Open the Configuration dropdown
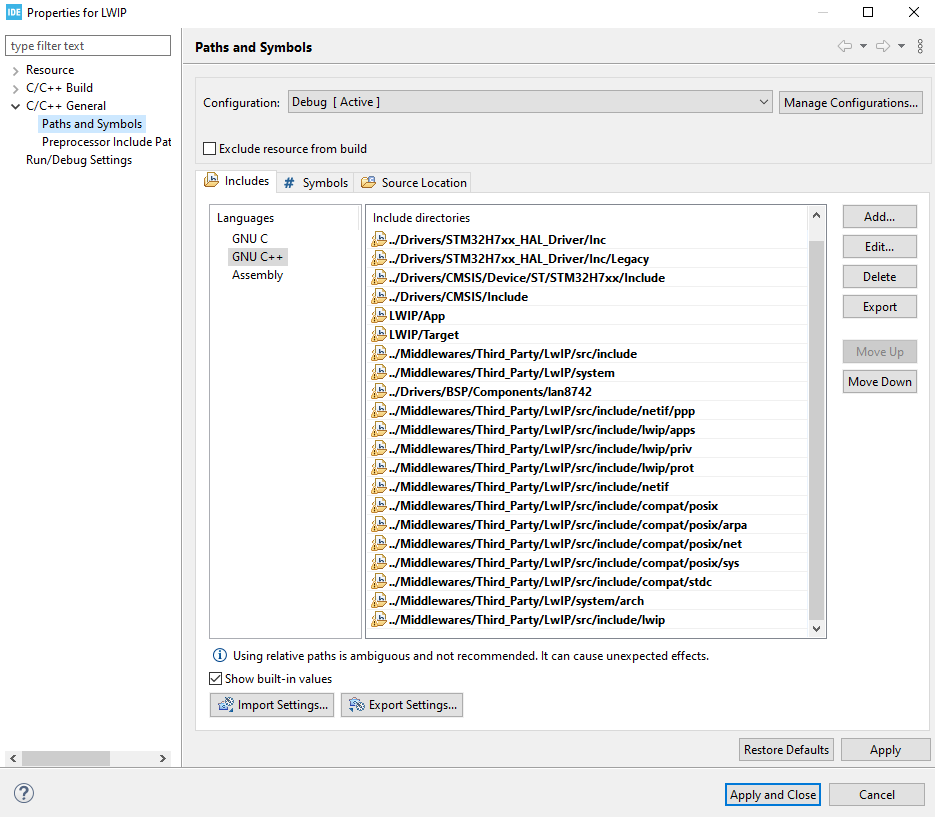Screen dimensions: 935x817 [x=530, y=102]
